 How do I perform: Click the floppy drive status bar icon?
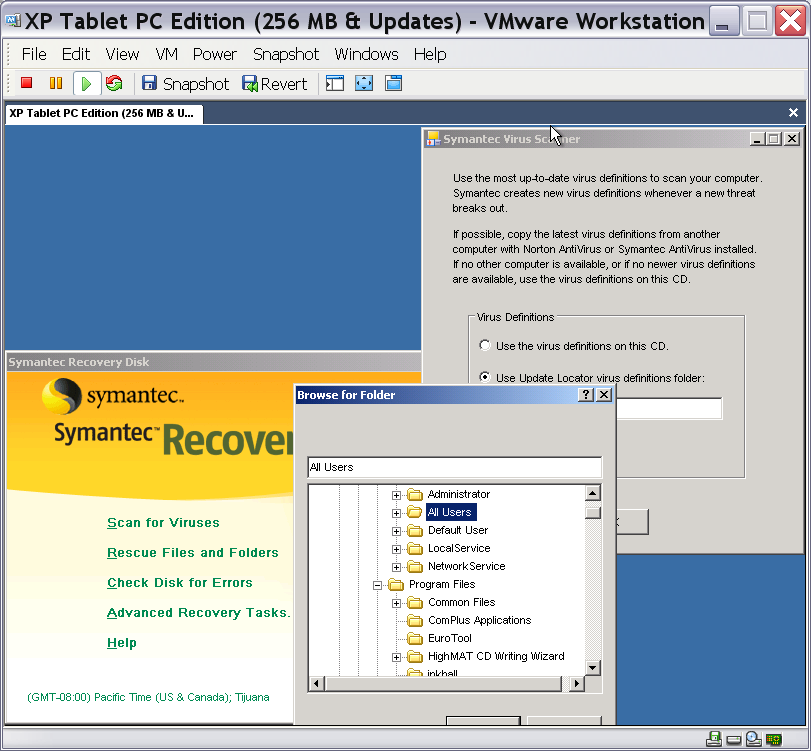pyautogui.click(x=714, y=740)
